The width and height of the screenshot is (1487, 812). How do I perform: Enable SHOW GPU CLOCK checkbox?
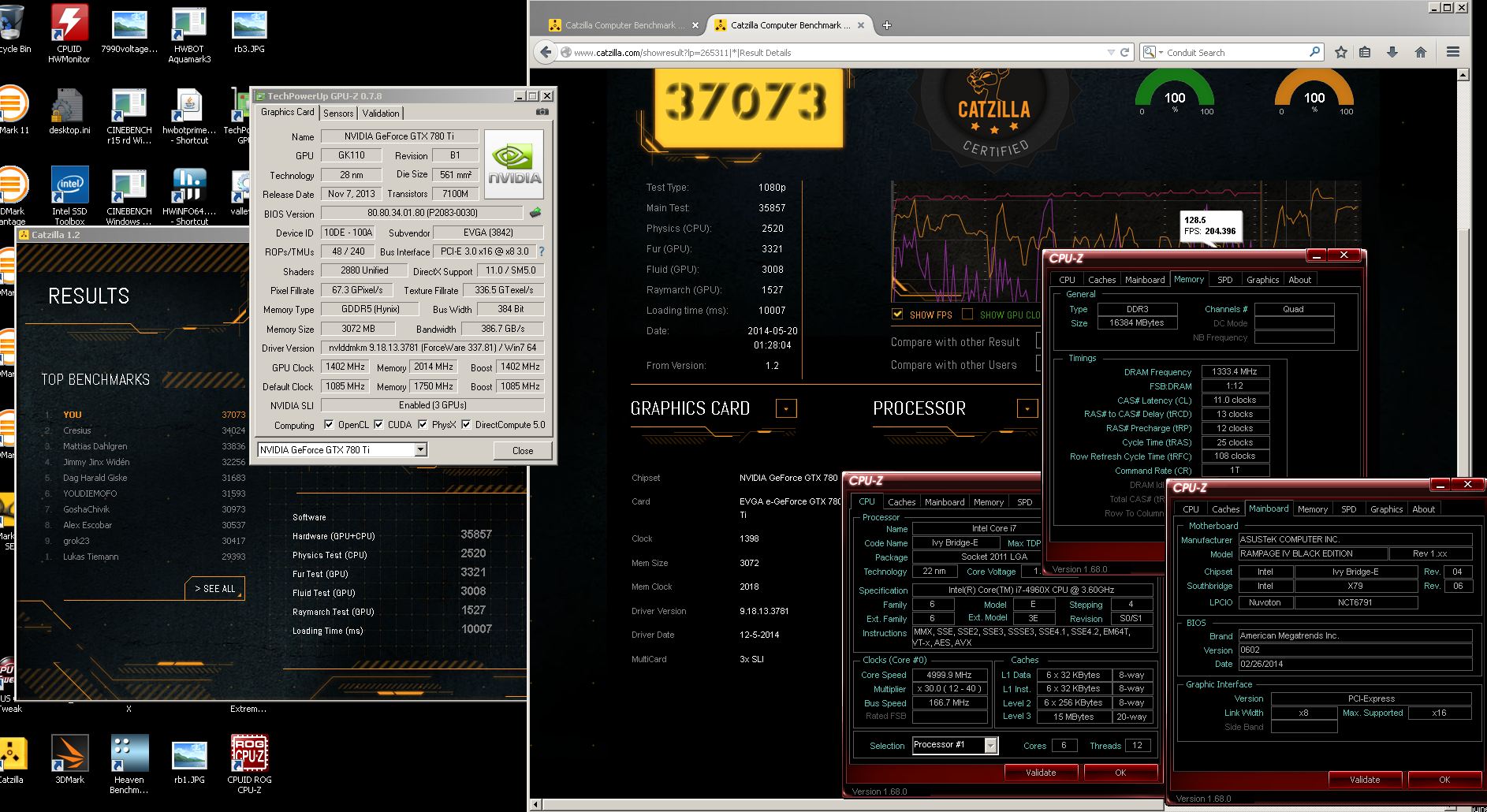967,314
